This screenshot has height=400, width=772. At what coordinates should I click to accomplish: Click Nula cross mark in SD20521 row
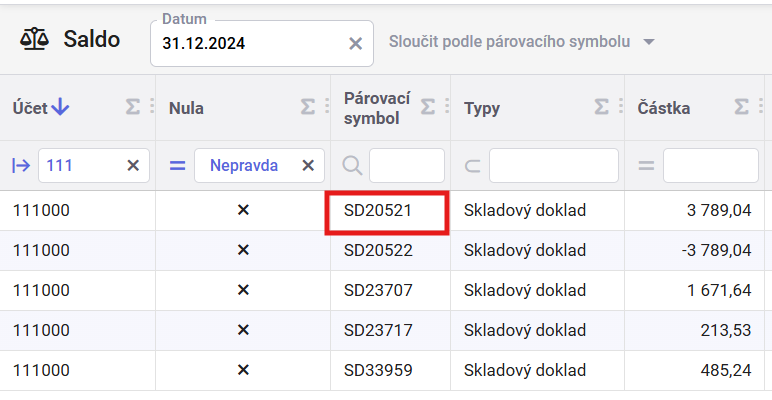click(x=243, y=210)
